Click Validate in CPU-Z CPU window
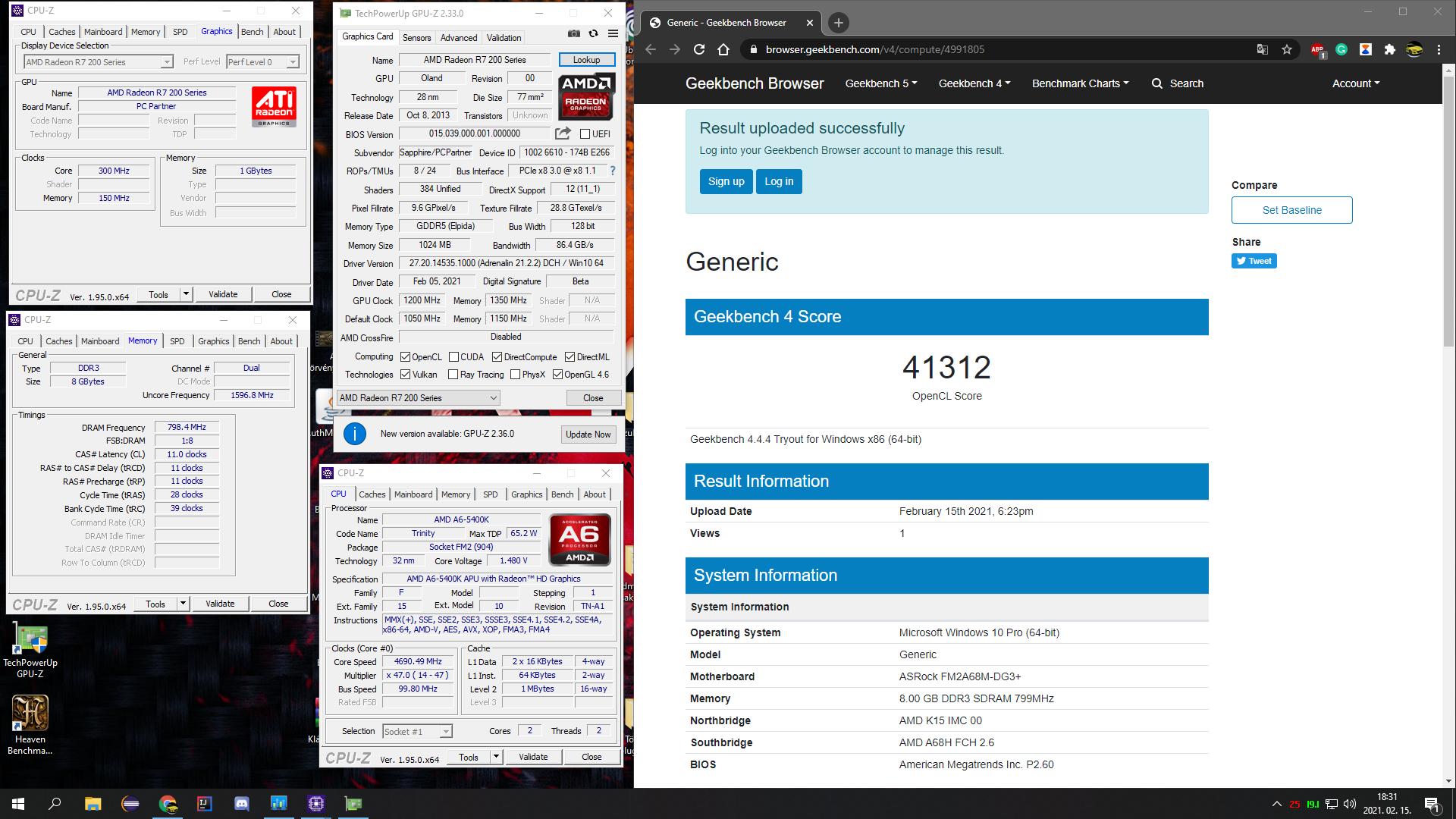The height and width of the screenshot is (819, 1456). click(x=533, y=757)
